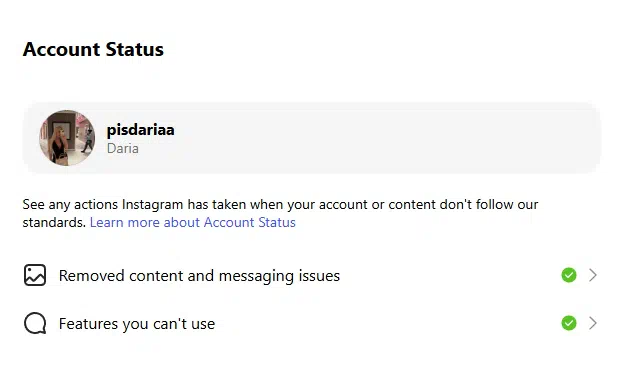
Task: Click the Daria display name
Action: [123, 148]
